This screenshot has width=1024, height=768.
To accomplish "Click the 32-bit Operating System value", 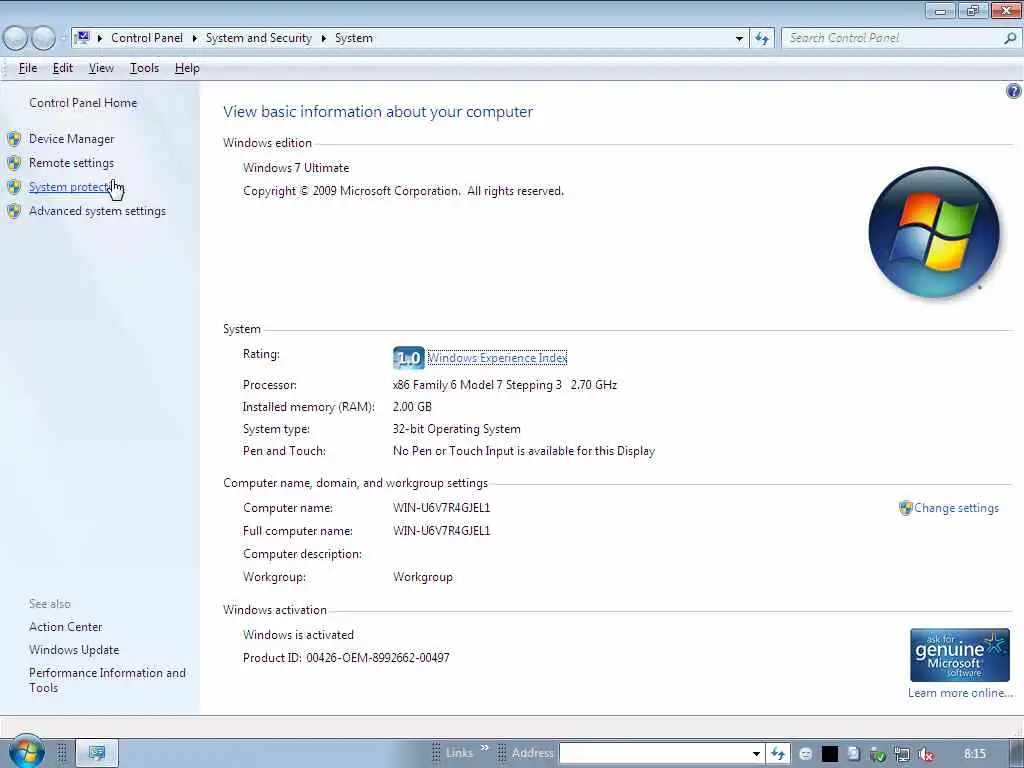I will [x=456, y=429].
